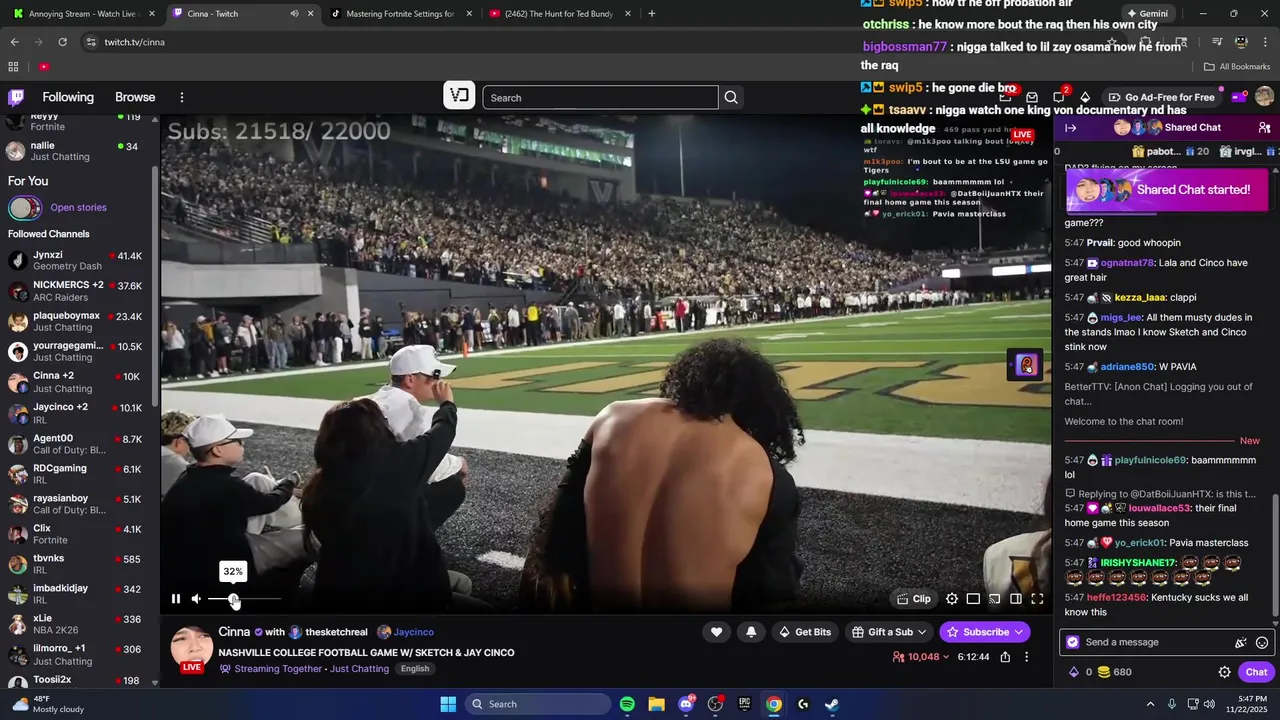Follow Cinna with the heart icon
The height and width of the screenshot is (720, 1280).
pyautogui.click(x=716, y=632)
